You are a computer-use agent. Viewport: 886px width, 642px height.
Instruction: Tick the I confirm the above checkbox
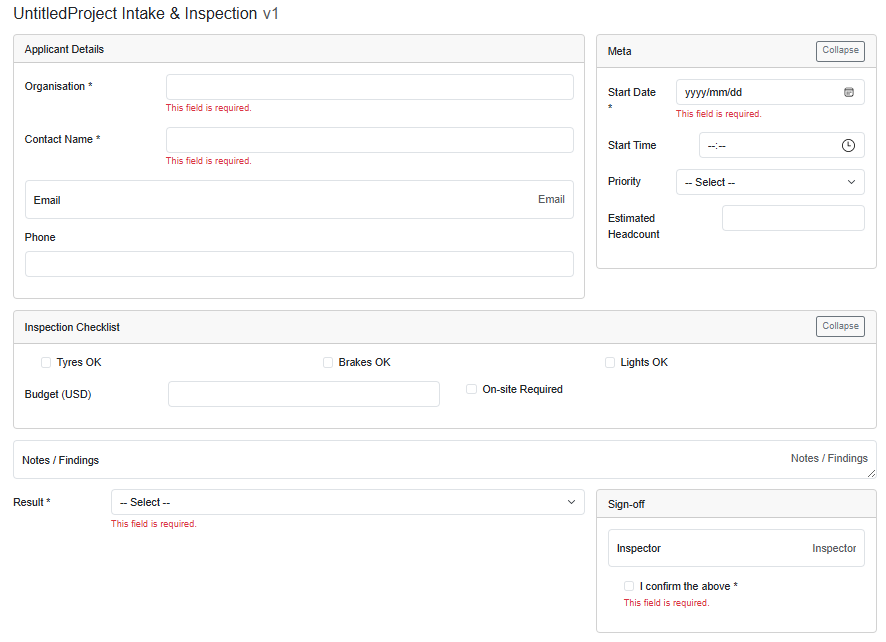[x=629, y=586]
